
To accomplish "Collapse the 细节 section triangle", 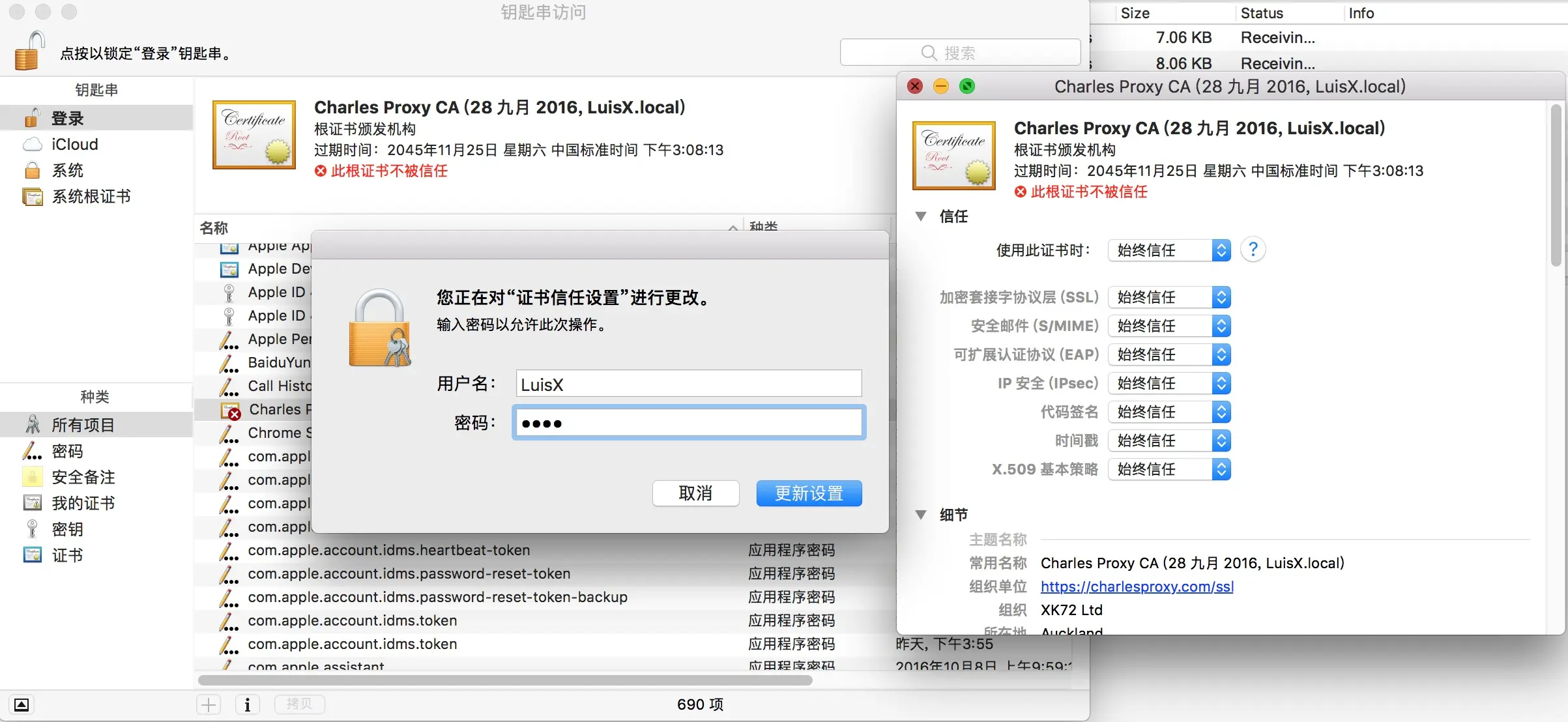I will [x=921, y=515].
